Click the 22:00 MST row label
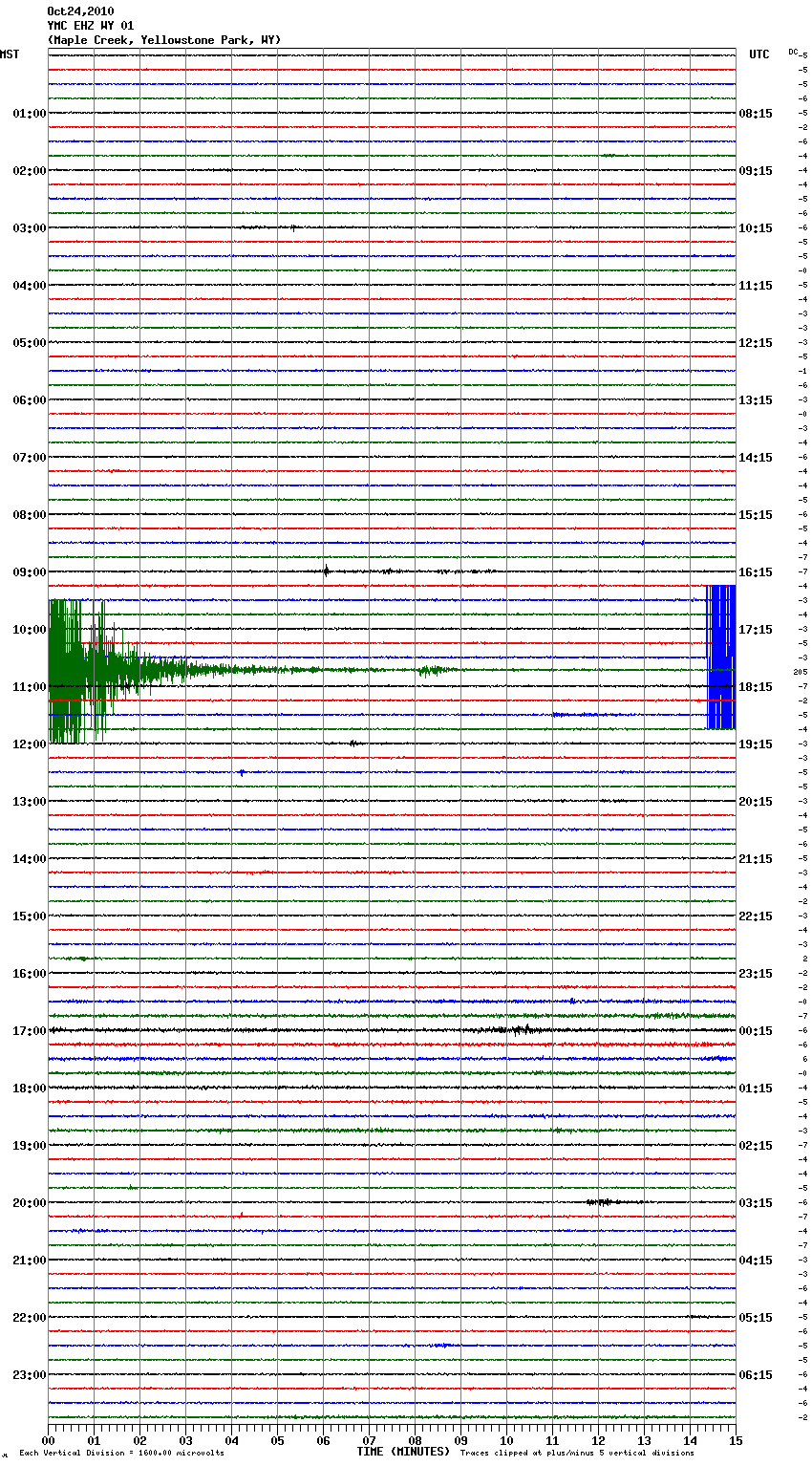 coord(29,1318)
